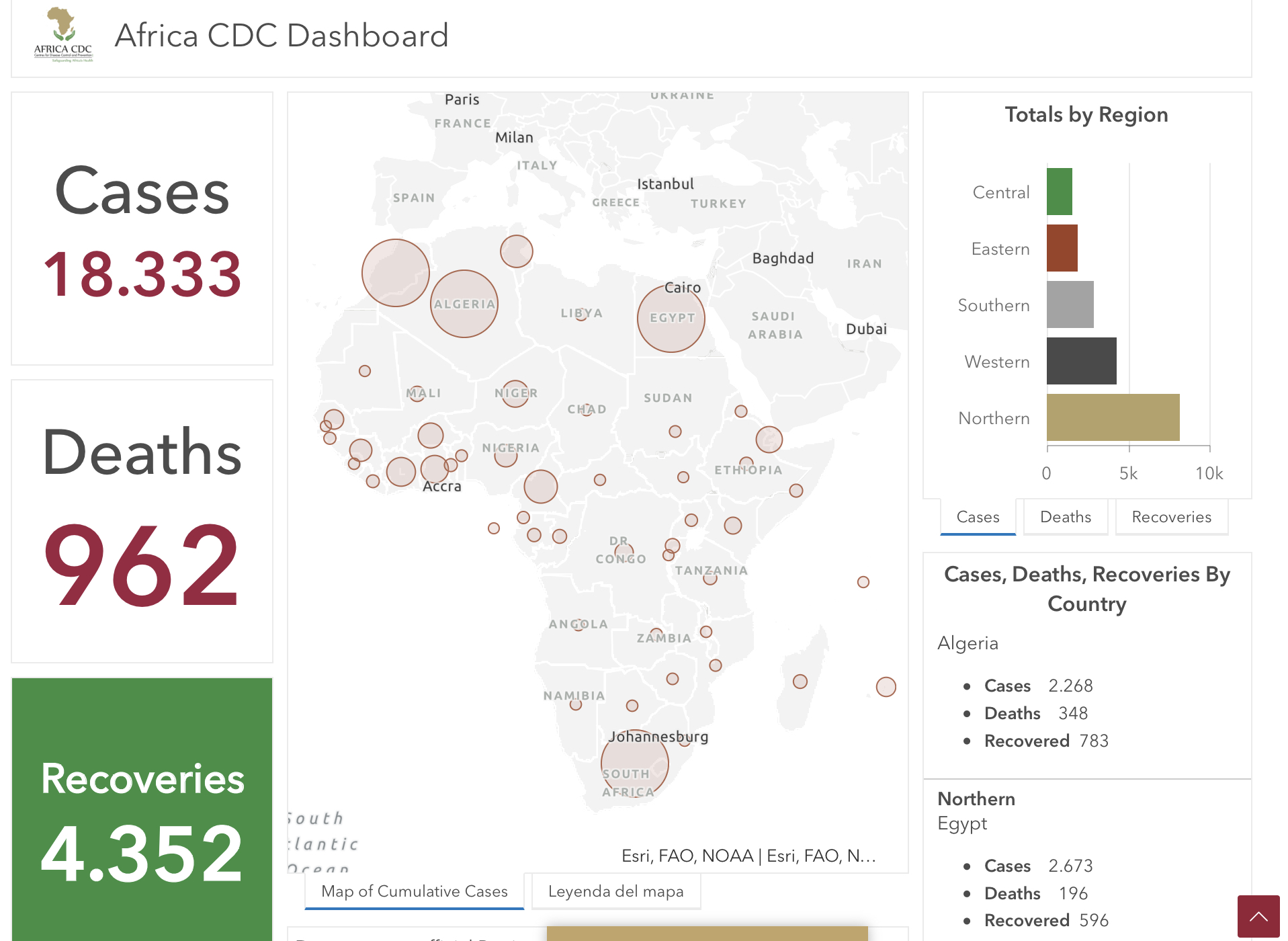Click the Cases, Deaths, Recoveries By Country heading
This screenshot has height=941, width=1288.
[1086, 589]
